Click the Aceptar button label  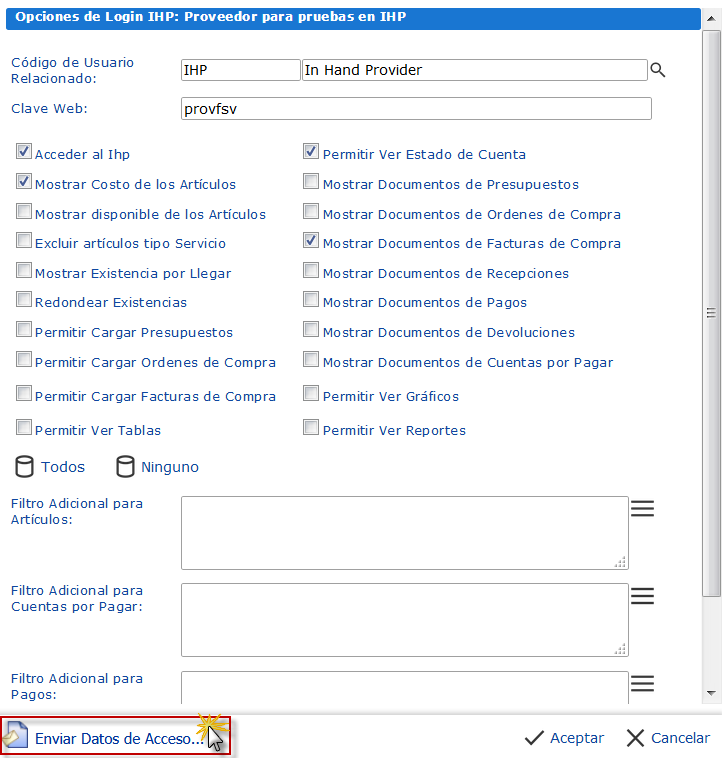click(x=577, y=738)
